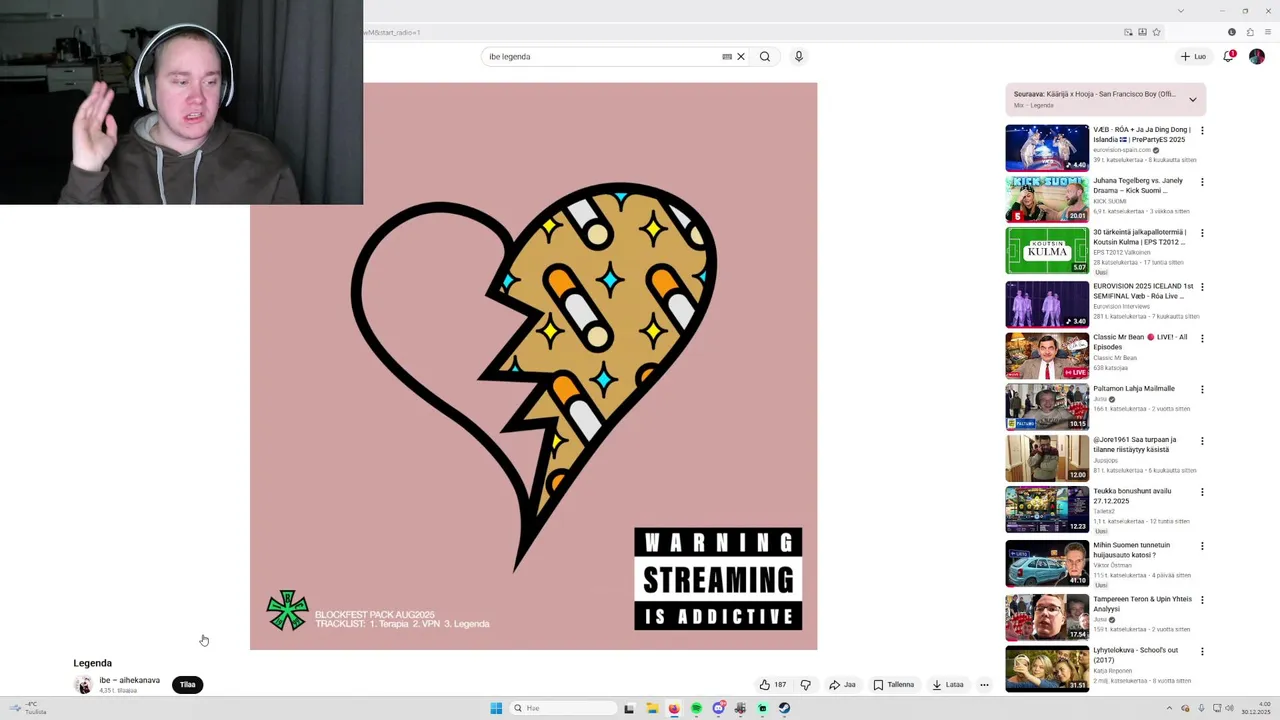This screenshot has width=1280, height=720.
Task: Open the clock and date in taskbar
Action: click(x=1255, y=708)
